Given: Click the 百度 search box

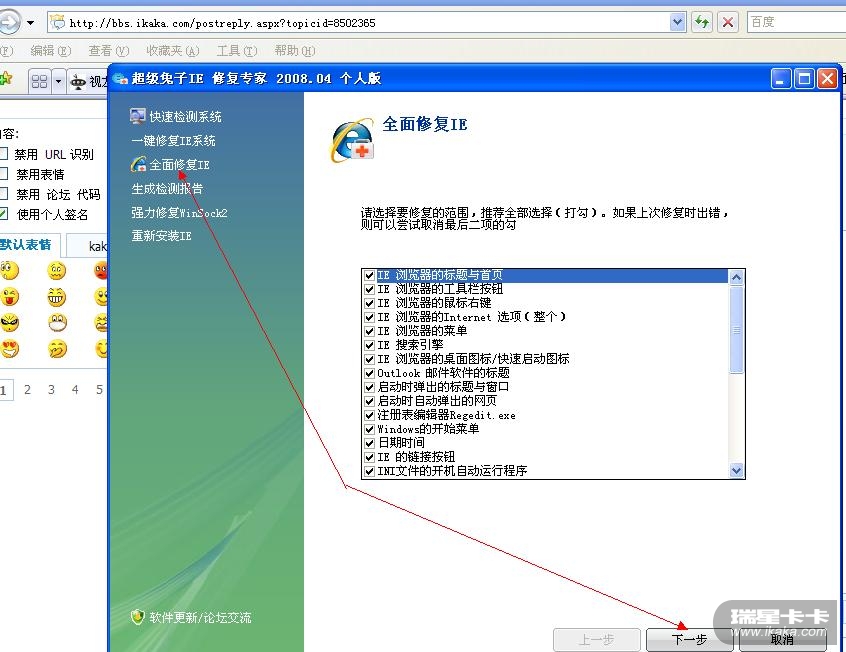Looking at the screenshot, I should [796, 22].
